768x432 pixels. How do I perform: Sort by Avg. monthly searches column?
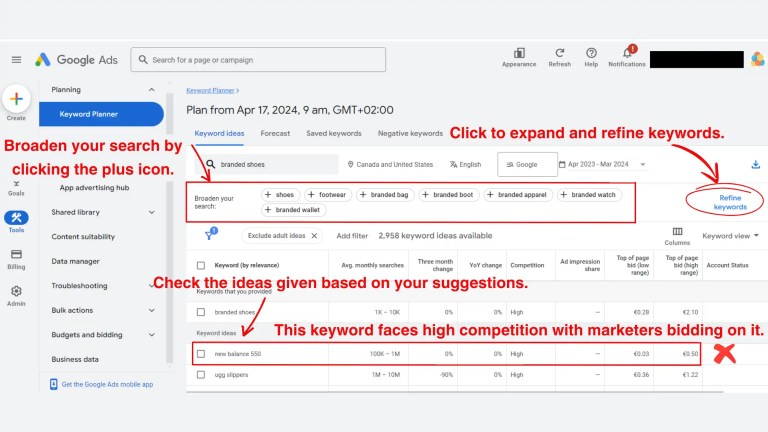coord(372,265)
